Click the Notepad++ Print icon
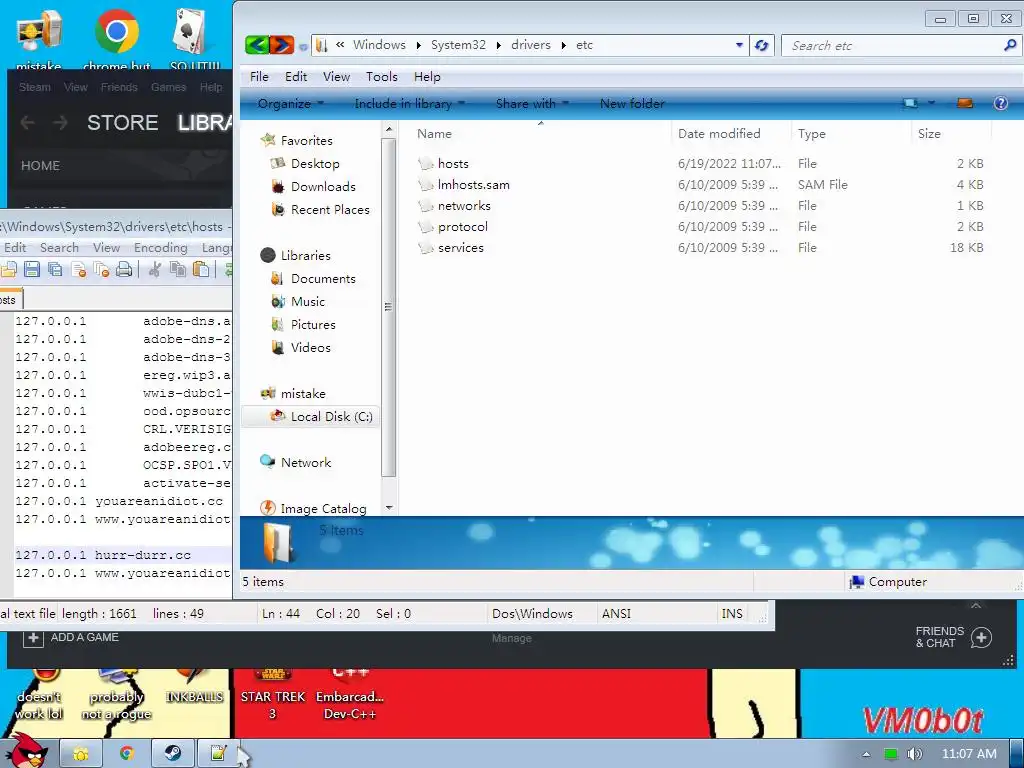 tap(124, 269)
